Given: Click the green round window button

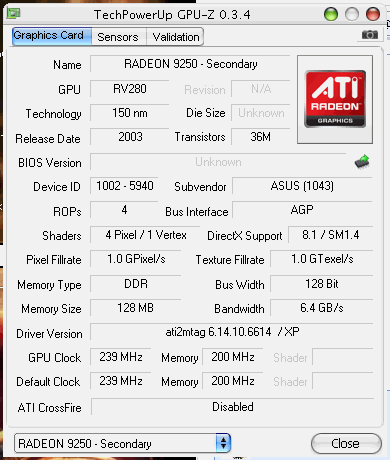Looking at the screenshot, I should [331, 14].
